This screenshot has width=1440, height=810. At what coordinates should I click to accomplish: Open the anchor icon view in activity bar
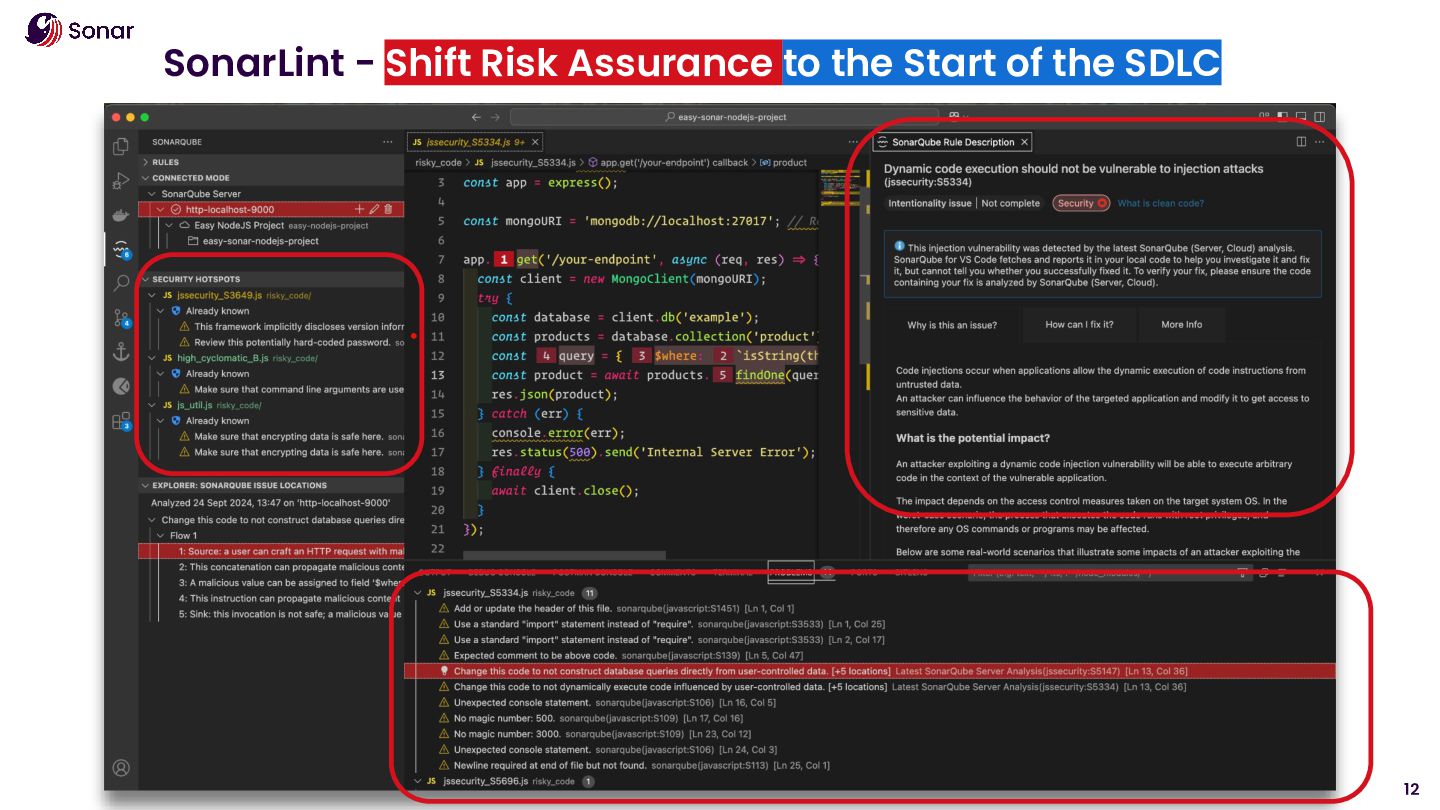coord(121,351)
